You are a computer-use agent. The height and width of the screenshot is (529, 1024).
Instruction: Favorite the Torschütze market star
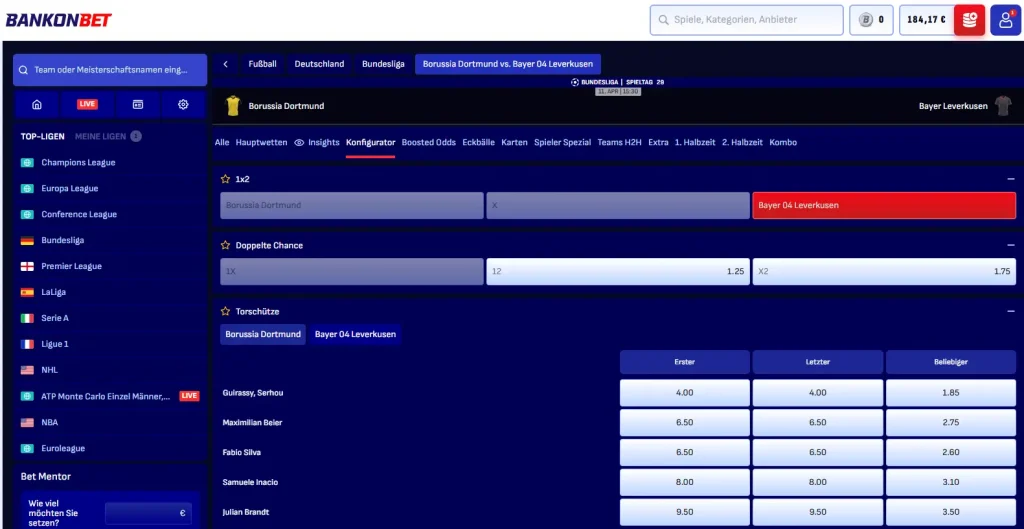pos(225,312)
